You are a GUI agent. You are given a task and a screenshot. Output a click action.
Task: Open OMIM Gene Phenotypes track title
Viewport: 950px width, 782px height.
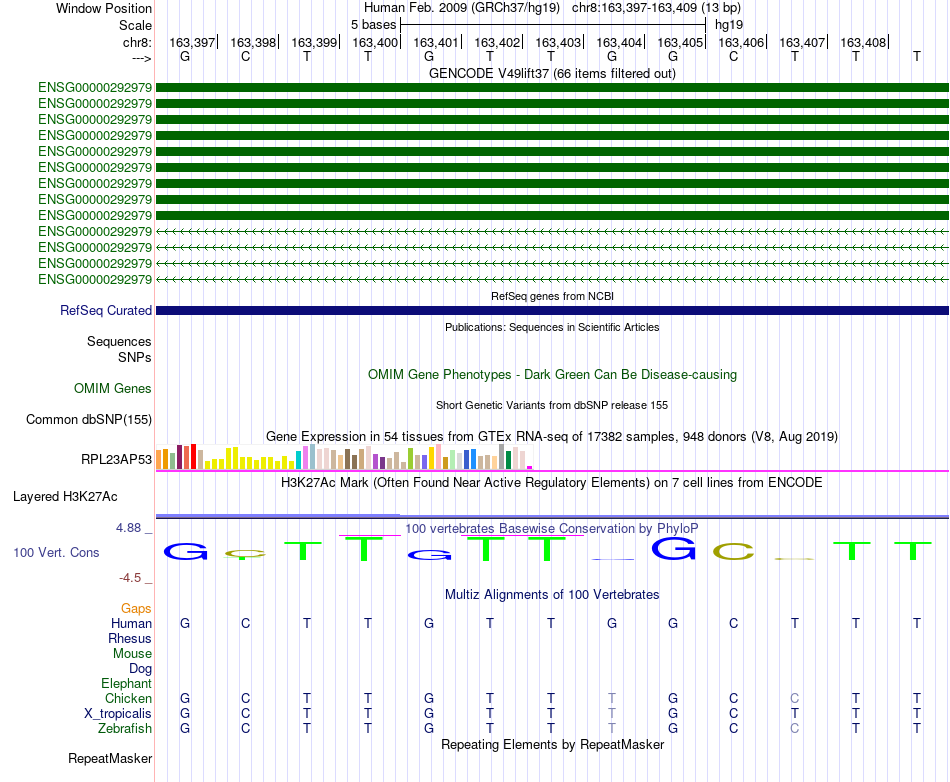tap(552, 374)
